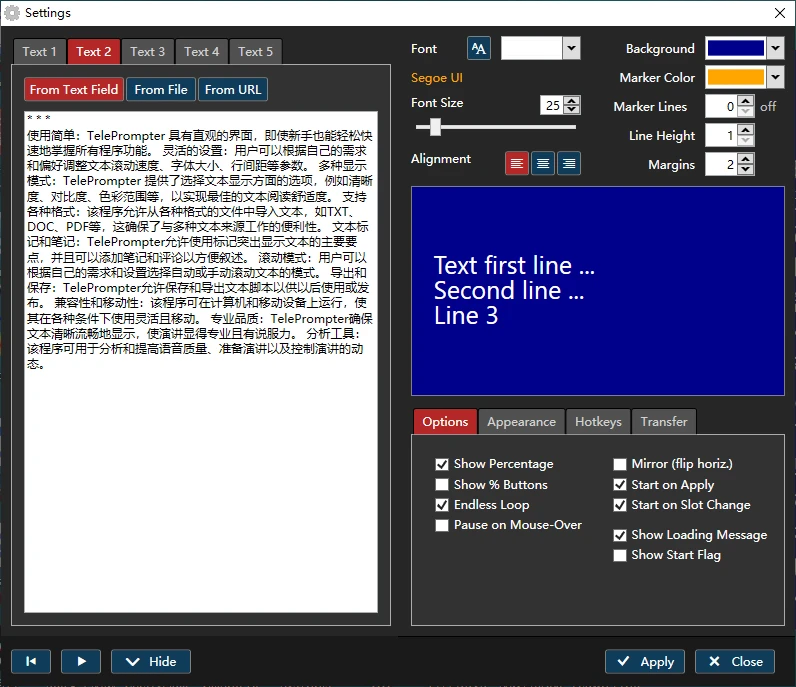The height and width of the screenshot is (687, 796).
Task: Decrease Margins value
Action: pos(745,169)
